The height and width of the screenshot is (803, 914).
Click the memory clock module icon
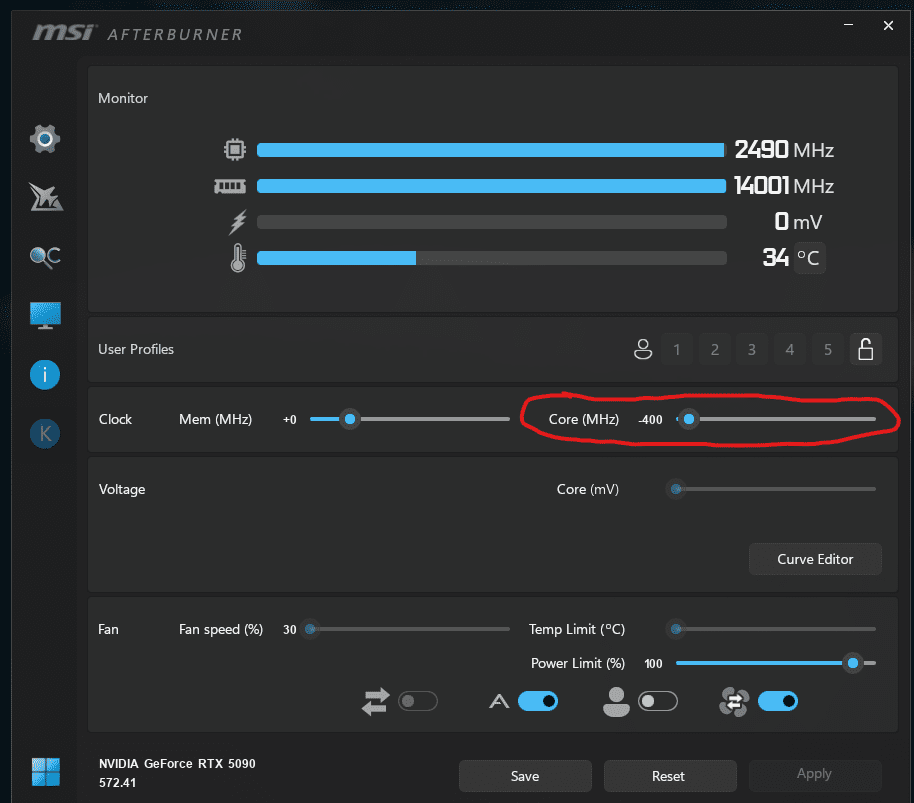click(x=230, y=186)
